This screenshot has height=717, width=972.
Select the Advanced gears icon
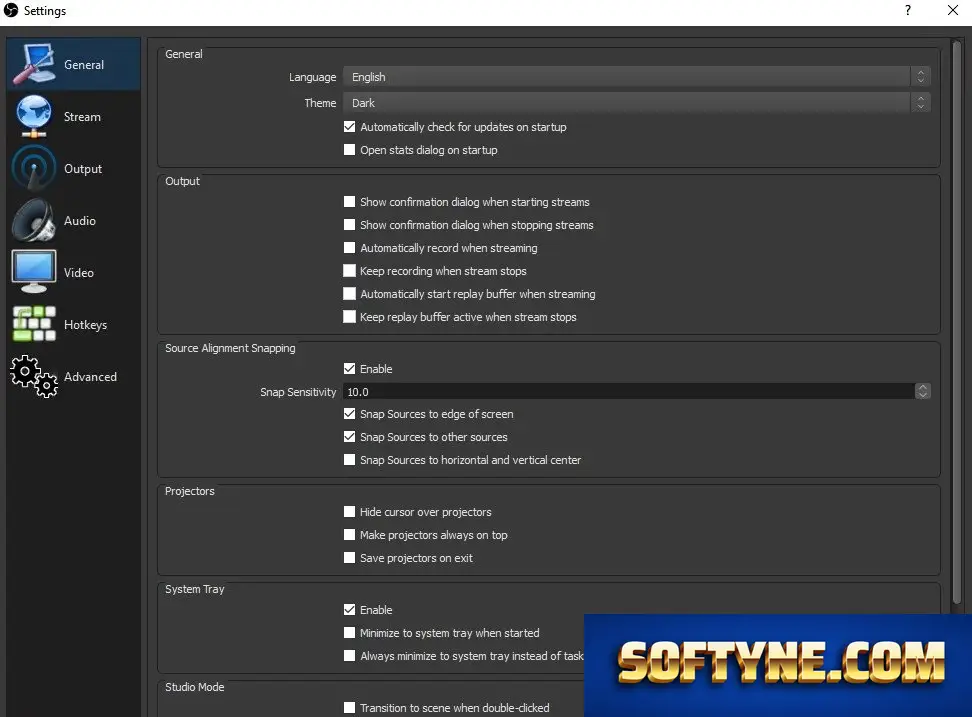[x=34, y=376]
